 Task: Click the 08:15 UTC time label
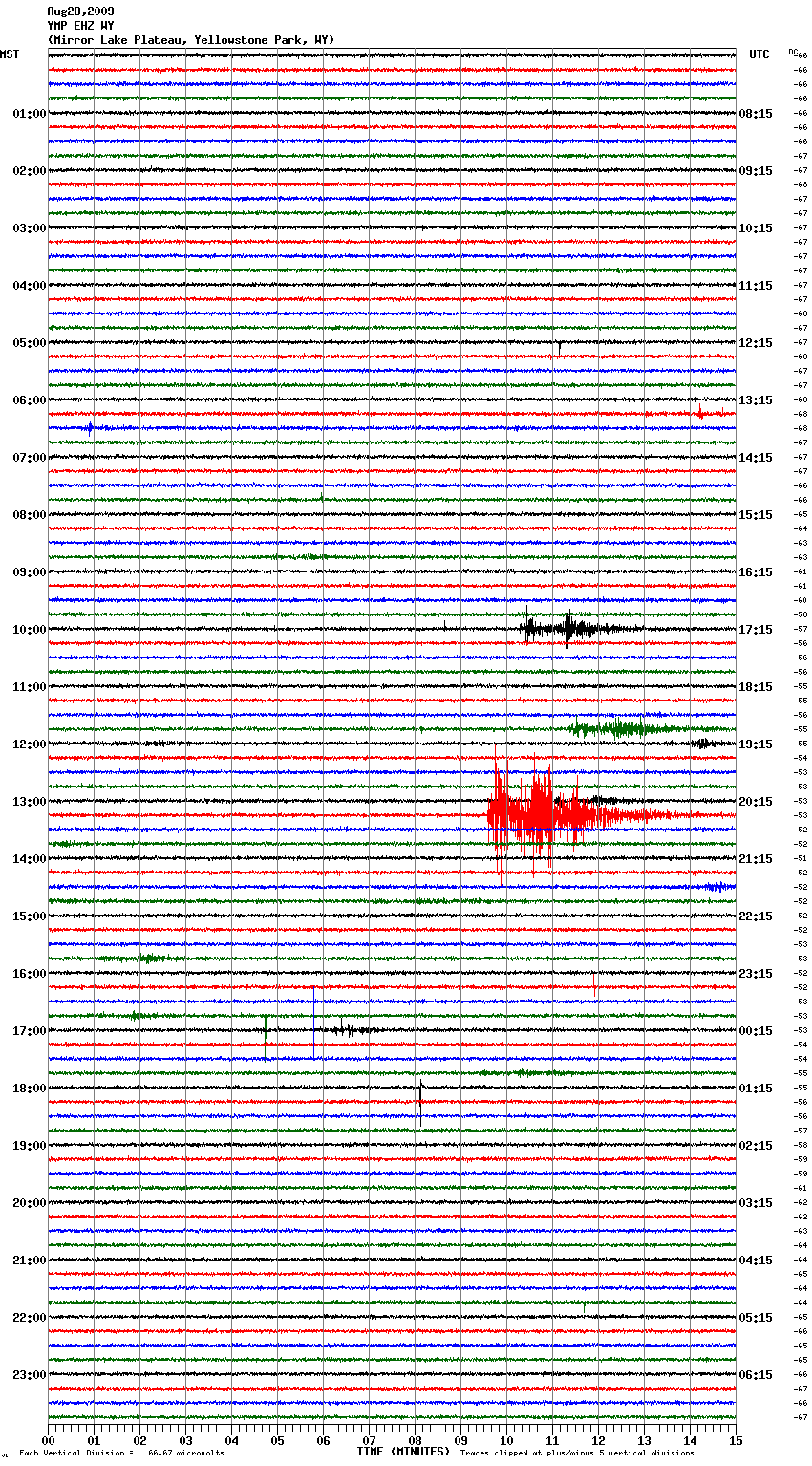[756, 114]
